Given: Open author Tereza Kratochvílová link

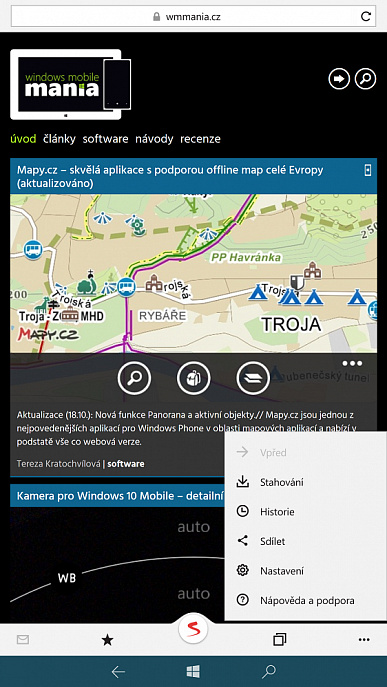Looking at the screenshot, I should pyautogui.click(x=58, y=464).
